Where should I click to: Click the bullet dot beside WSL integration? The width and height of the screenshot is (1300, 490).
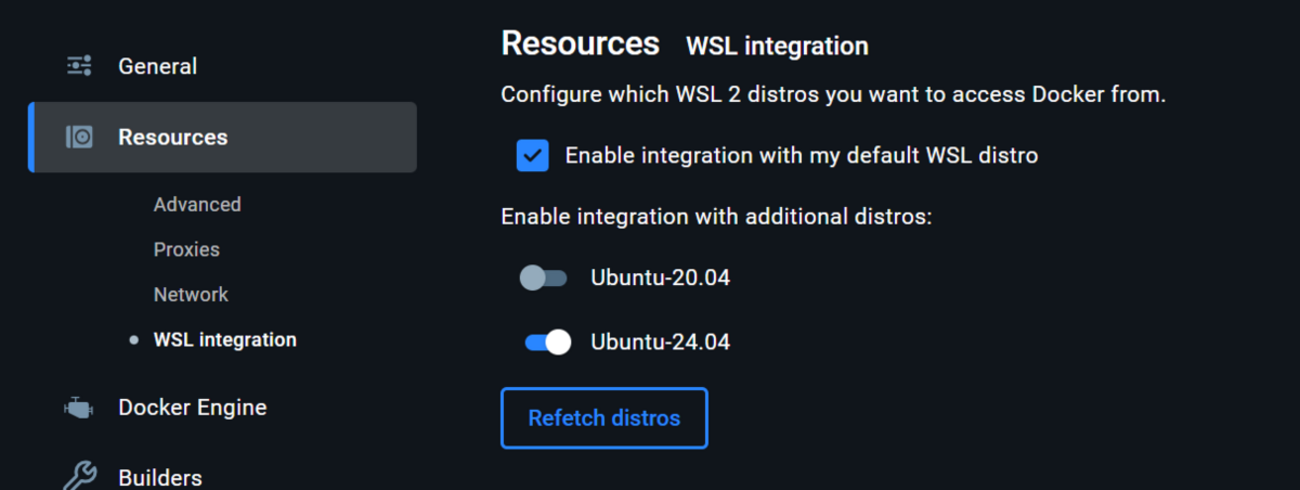134,340
